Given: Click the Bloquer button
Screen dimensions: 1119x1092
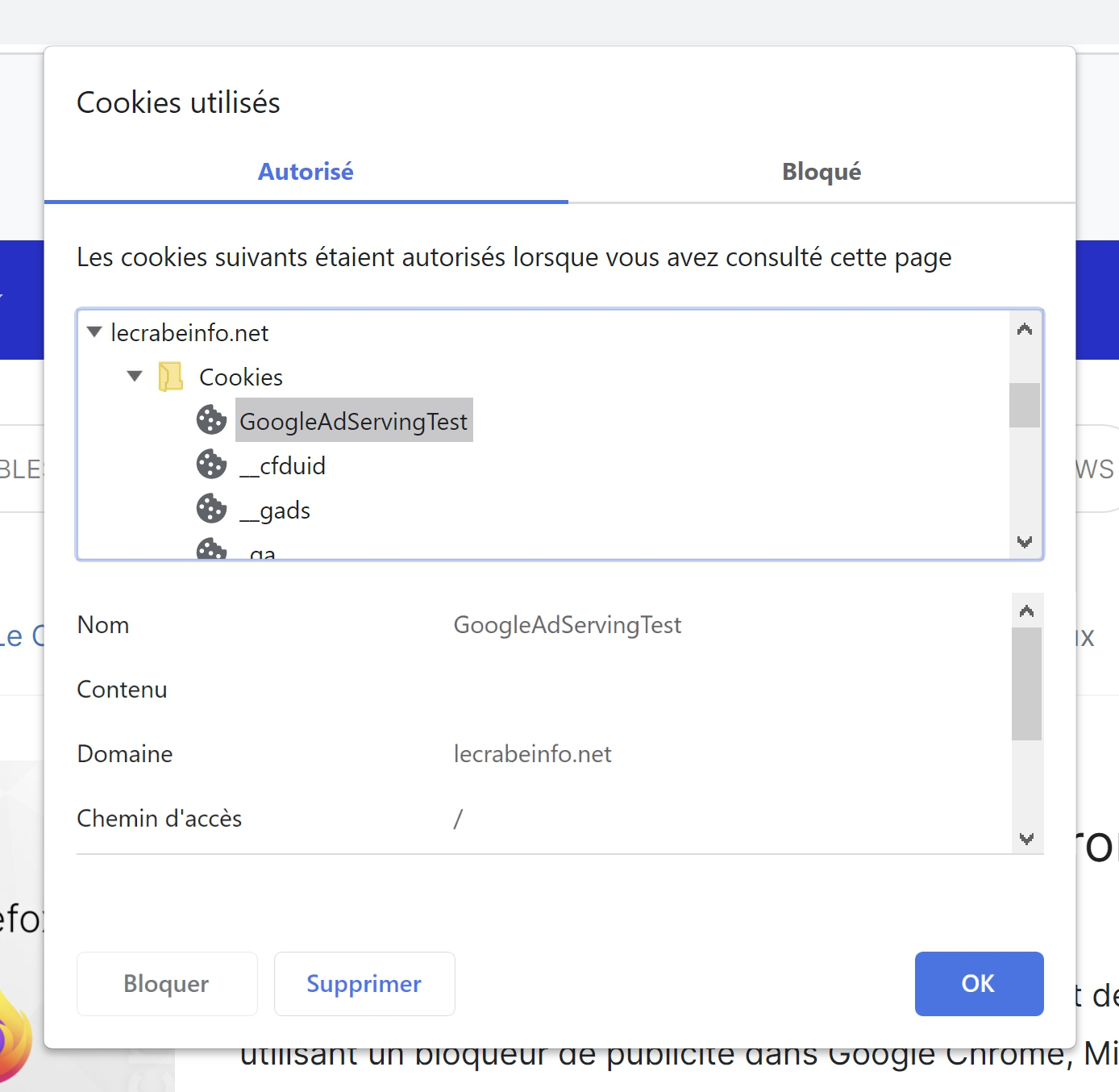Looking at the screenshot, I should [x=167, y=984].
